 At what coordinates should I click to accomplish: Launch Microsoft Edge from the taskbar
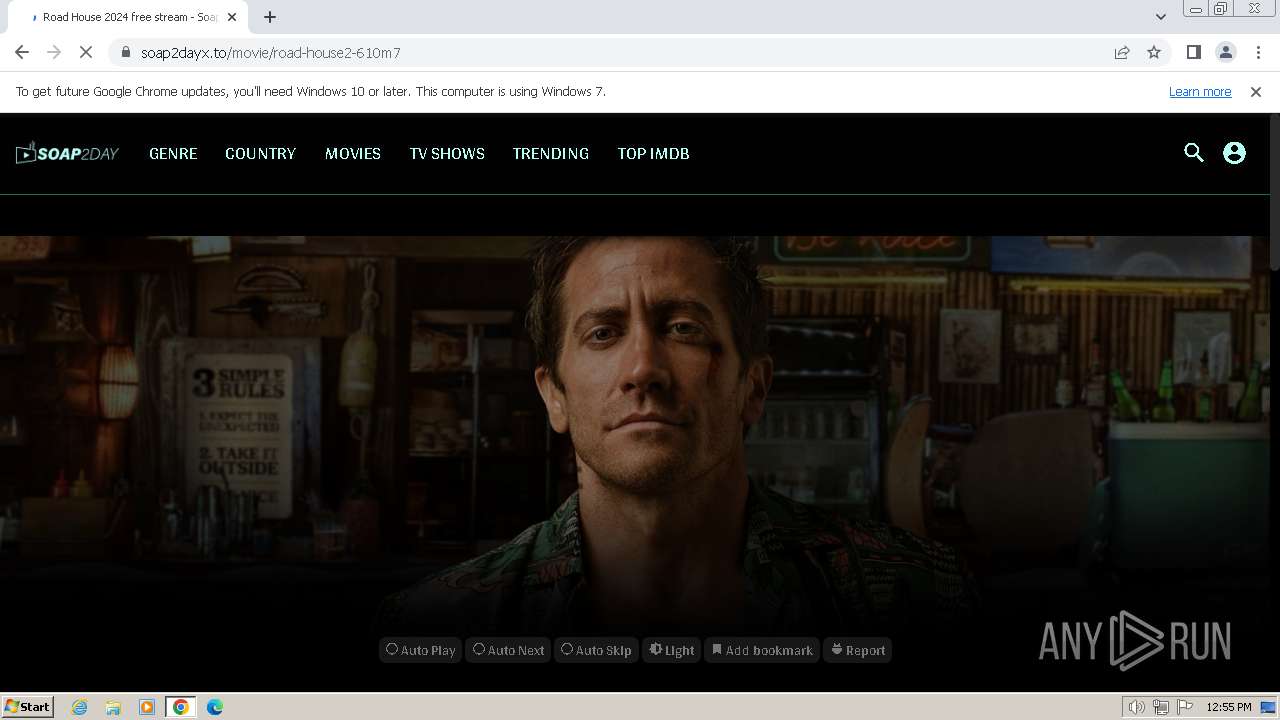[215, 707]
